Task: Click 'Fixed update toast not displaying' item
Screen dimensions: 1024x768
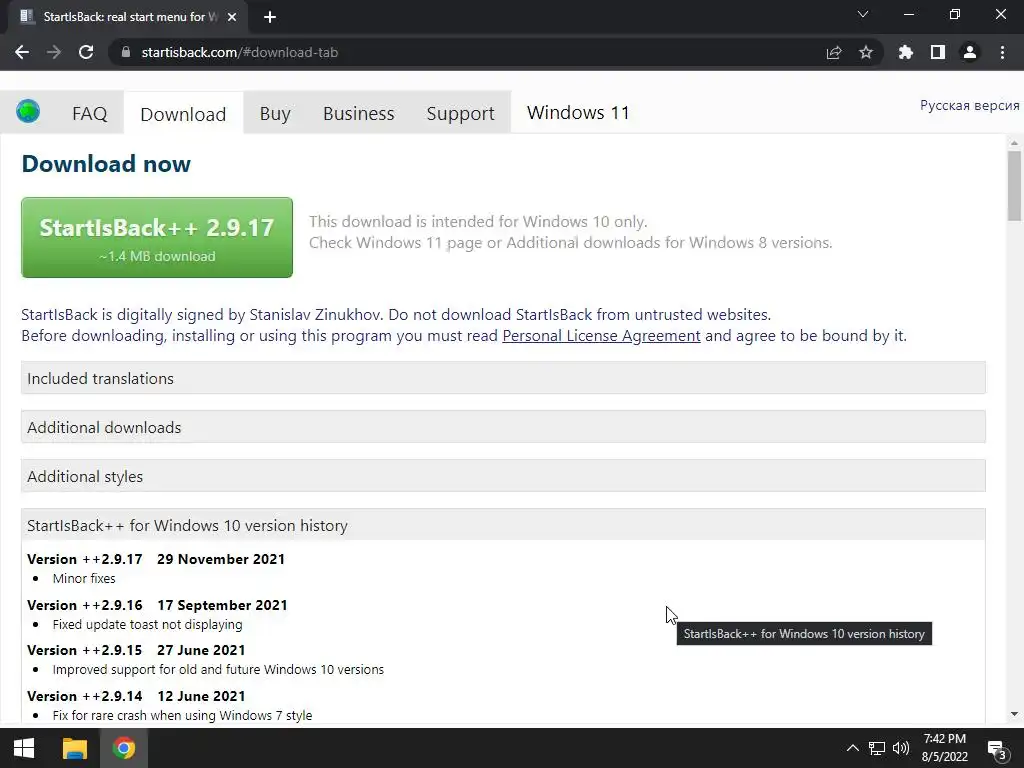Action: (148, 624)
